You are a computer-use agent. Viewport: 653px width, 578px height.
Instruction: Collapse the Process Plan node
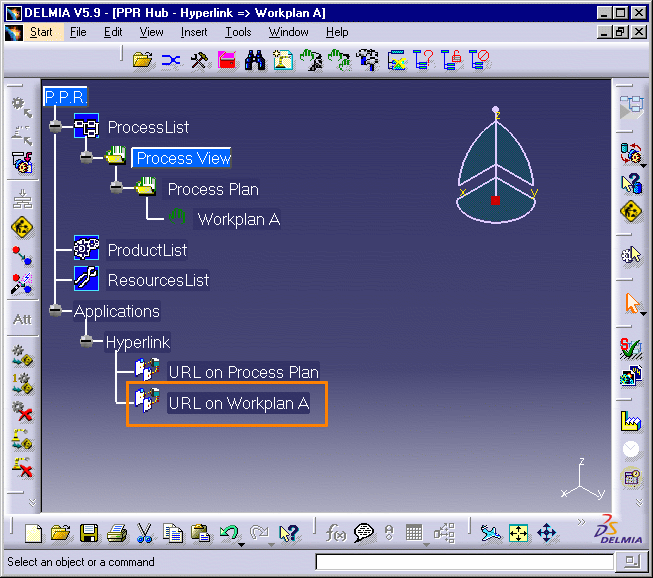[x=116, y=188]
